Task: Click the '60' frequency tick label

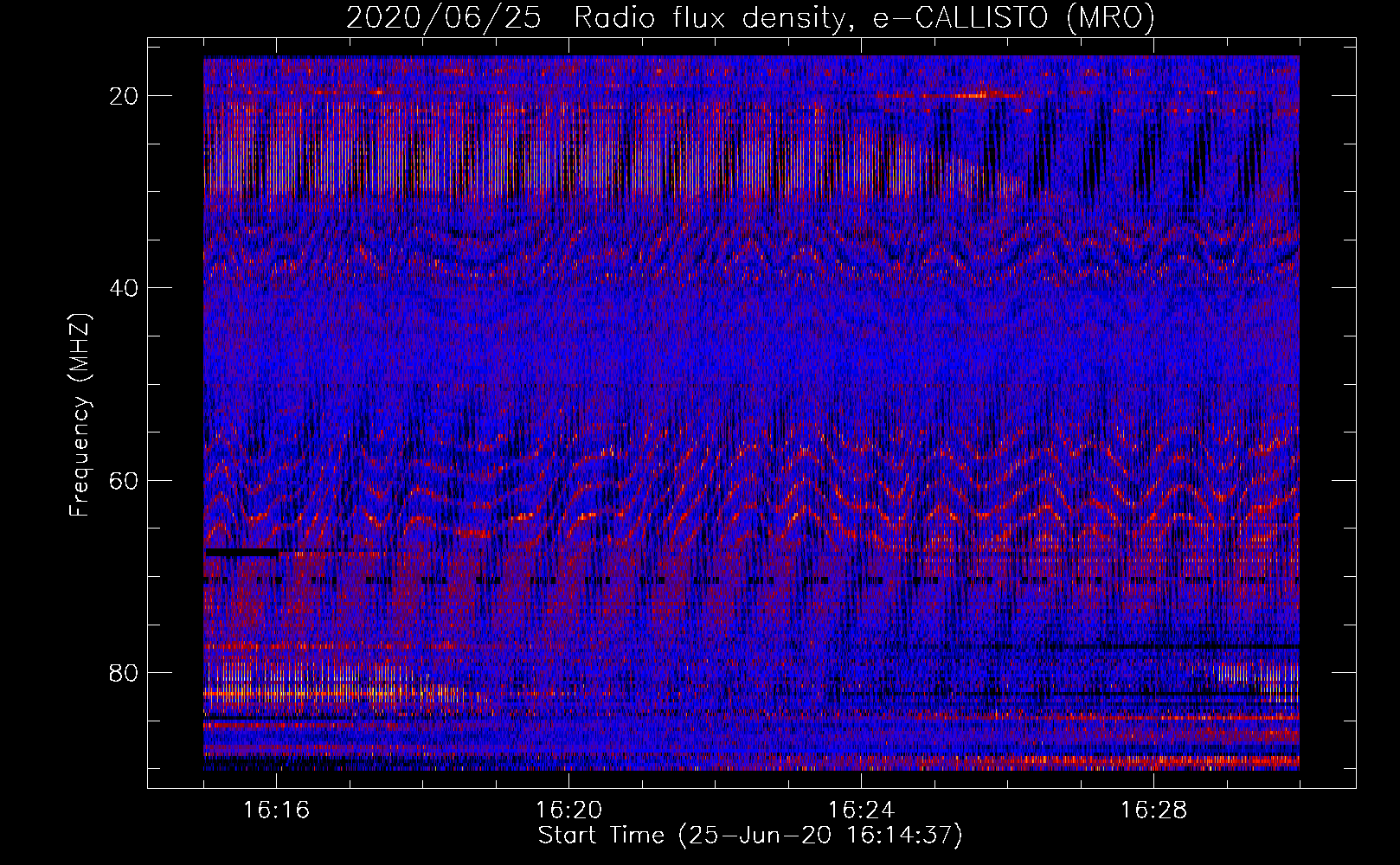Action: point(125,480)
